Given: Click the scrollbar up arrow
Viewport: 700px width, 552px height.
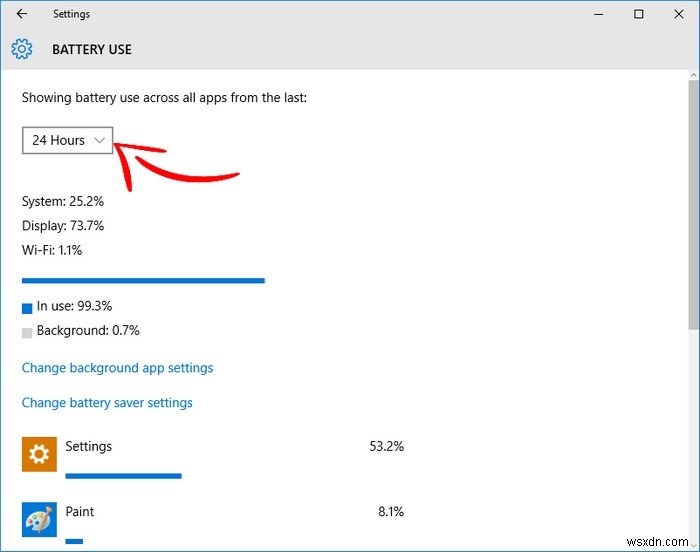Looking at the screenshot, I should [693, 75].
